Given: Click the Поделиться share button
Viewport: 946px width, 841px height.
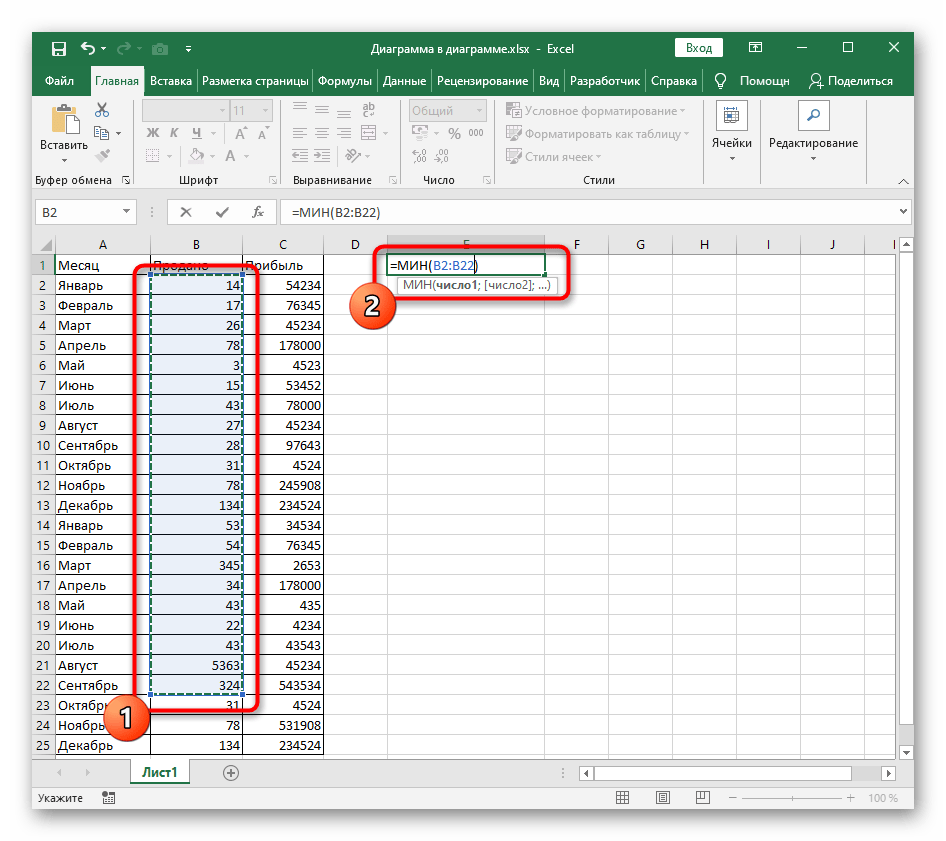Looking at the screenshot, I should tap(851, 81).
